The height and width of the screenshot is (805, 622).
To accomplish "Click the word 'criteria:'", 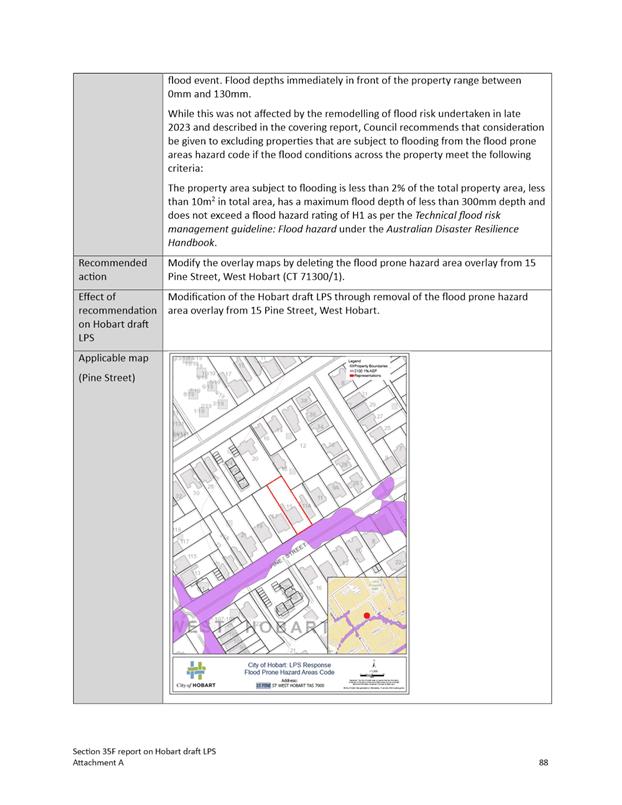I will 185,168.
